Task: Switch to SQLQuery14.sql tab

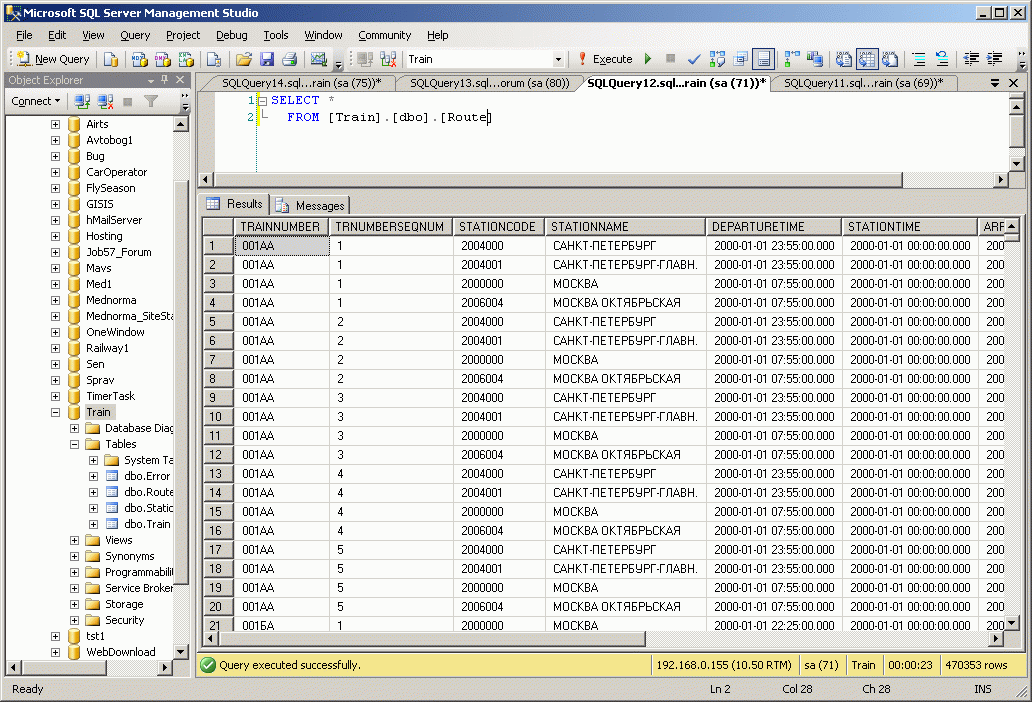Action: coord(301,83)
